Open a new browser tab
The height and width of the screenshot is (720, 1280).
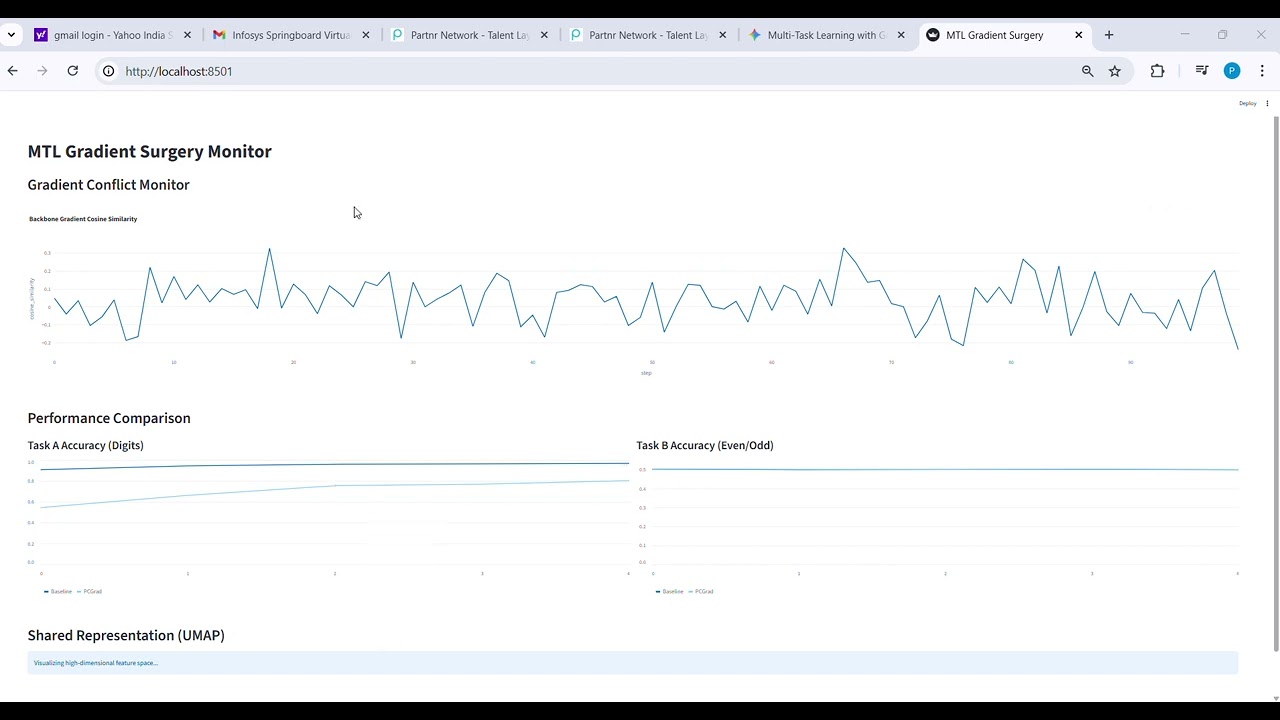1109,35
